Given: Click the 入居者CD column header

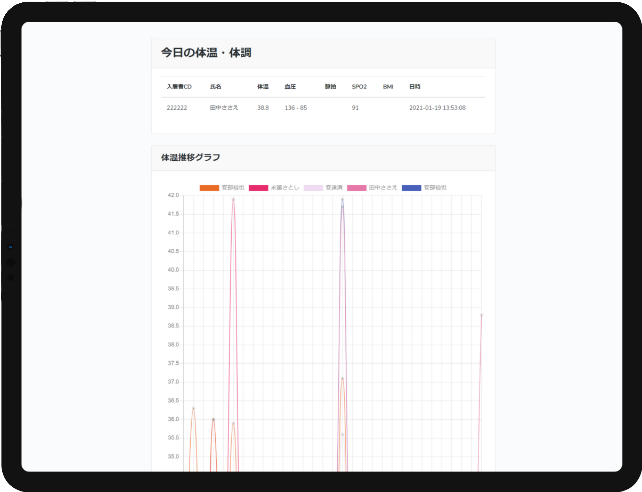Looking at the screenshot, I should (x=179, y=87).
